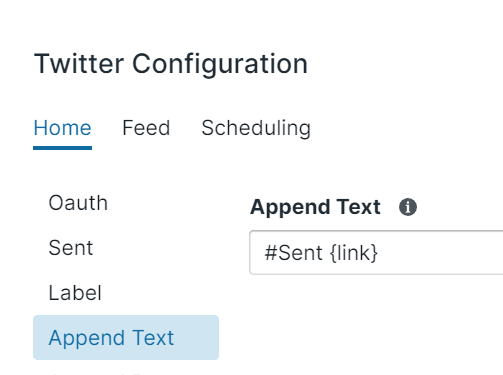Pick Scheduling in the top tab row
503x375 pixels.
[256, 128]
